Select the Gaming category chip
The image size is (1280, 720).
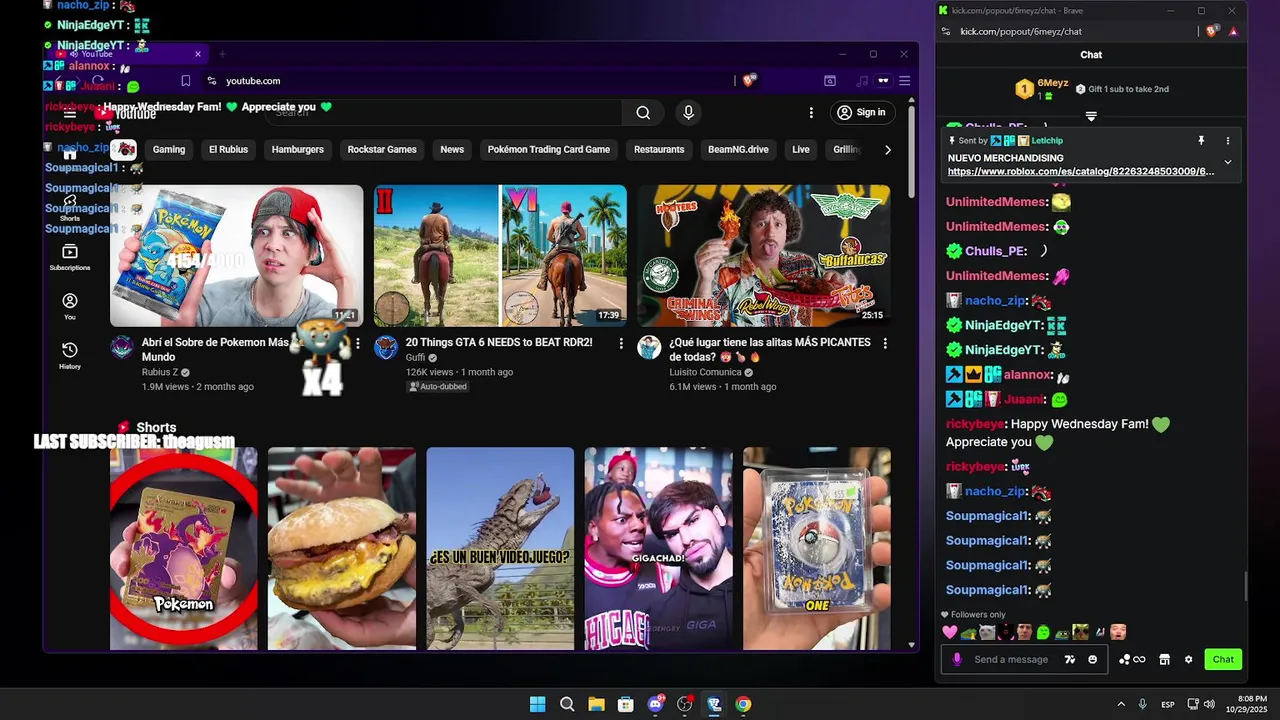click(169, 149)
